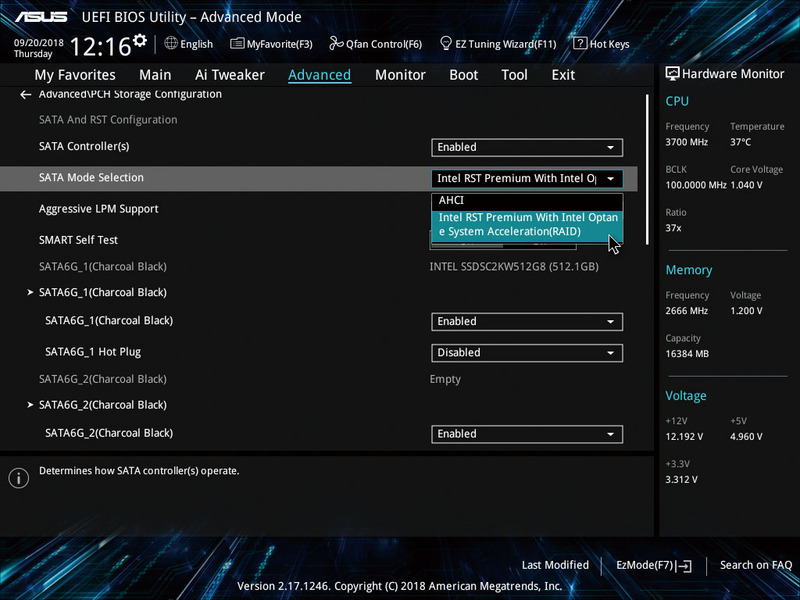Click the Last Modified button
The image size is (800, 600).
[x=555, y=565]
